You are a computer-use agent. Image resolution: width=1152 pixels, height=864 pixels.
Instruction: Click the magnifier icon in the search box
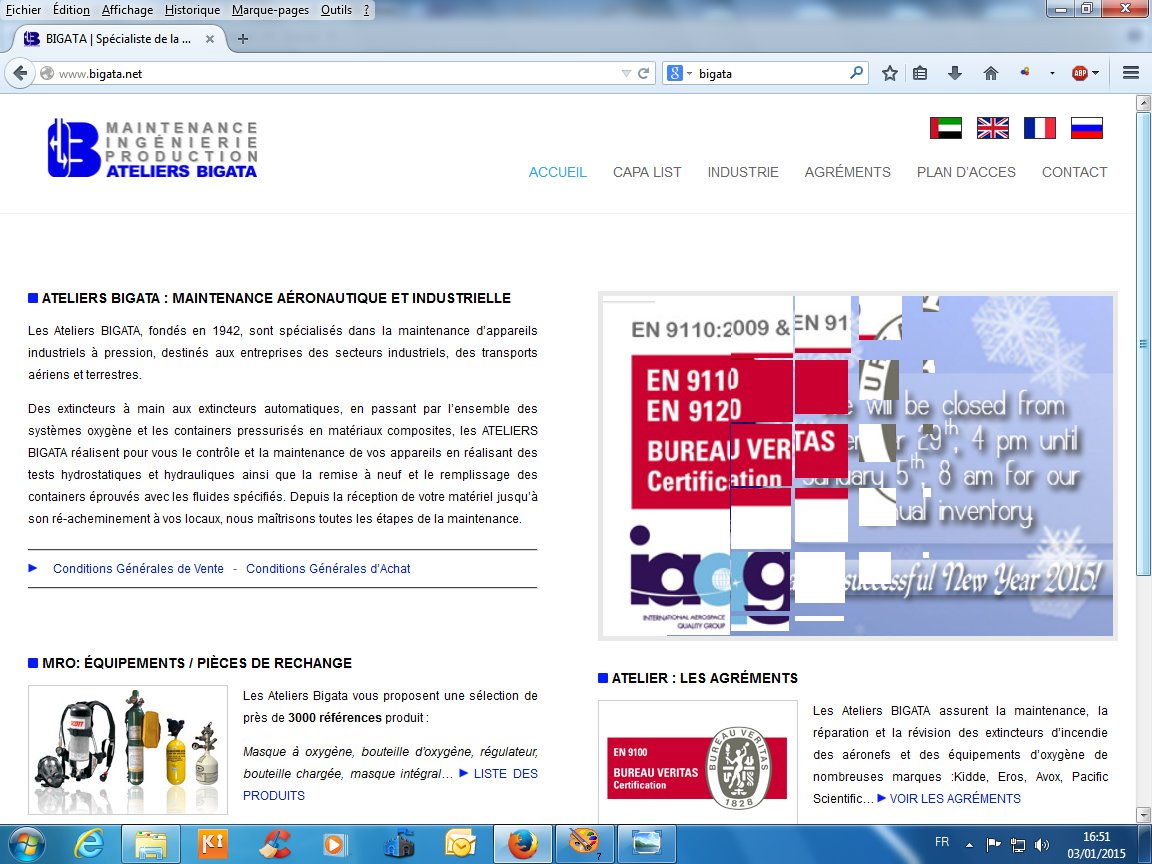pyautogui.click(x=857, y=73)
